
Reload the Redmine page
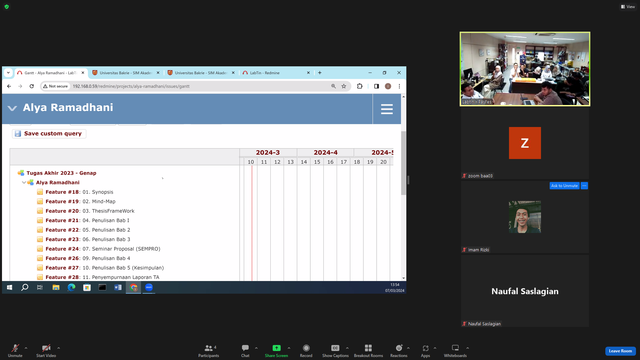[x=31, y=86]
